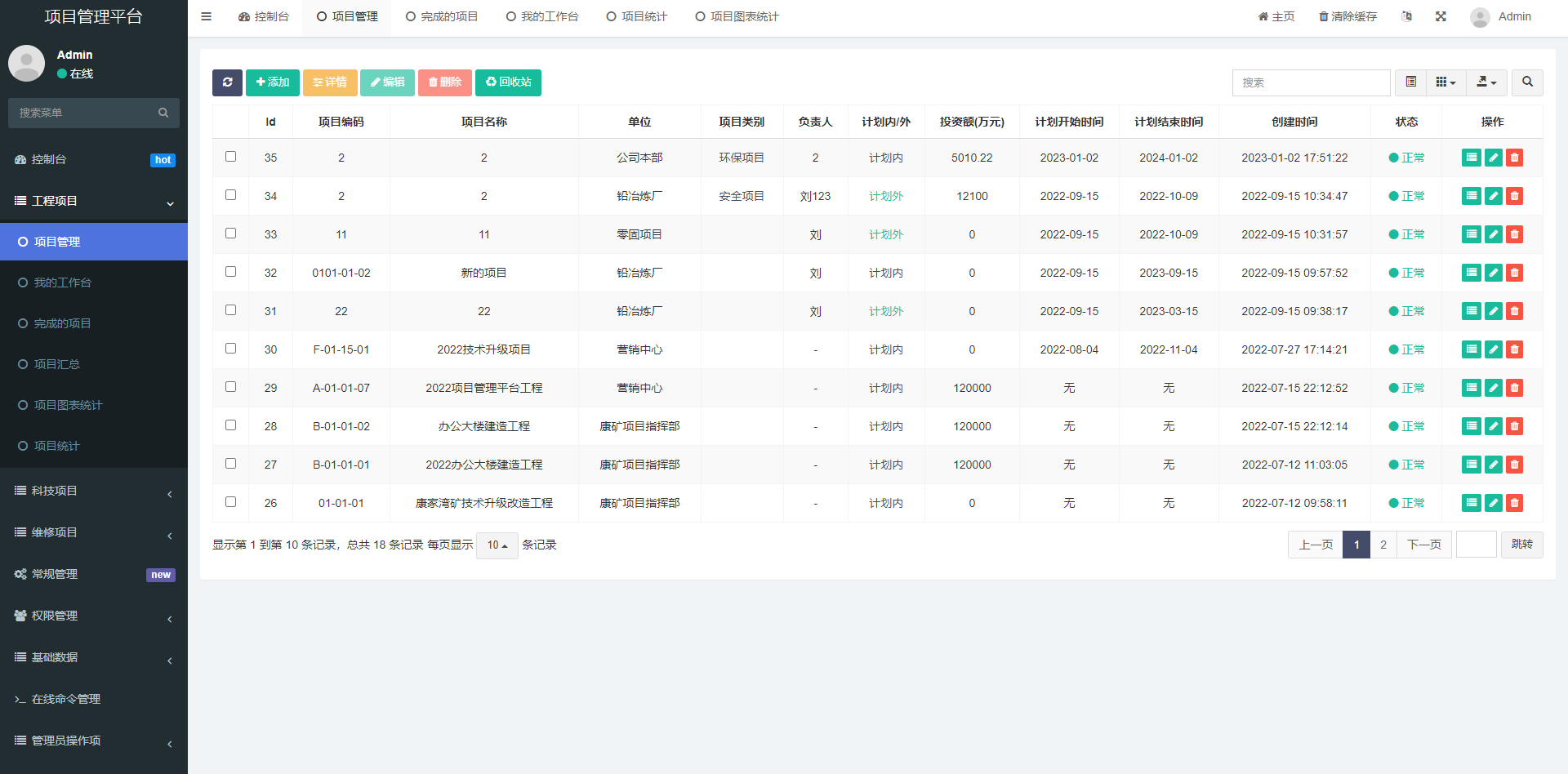This screenshot has width=1568, height=774.
Task: Click delete trash icon for row Id 26
Action: click(x=1514, y=503)
